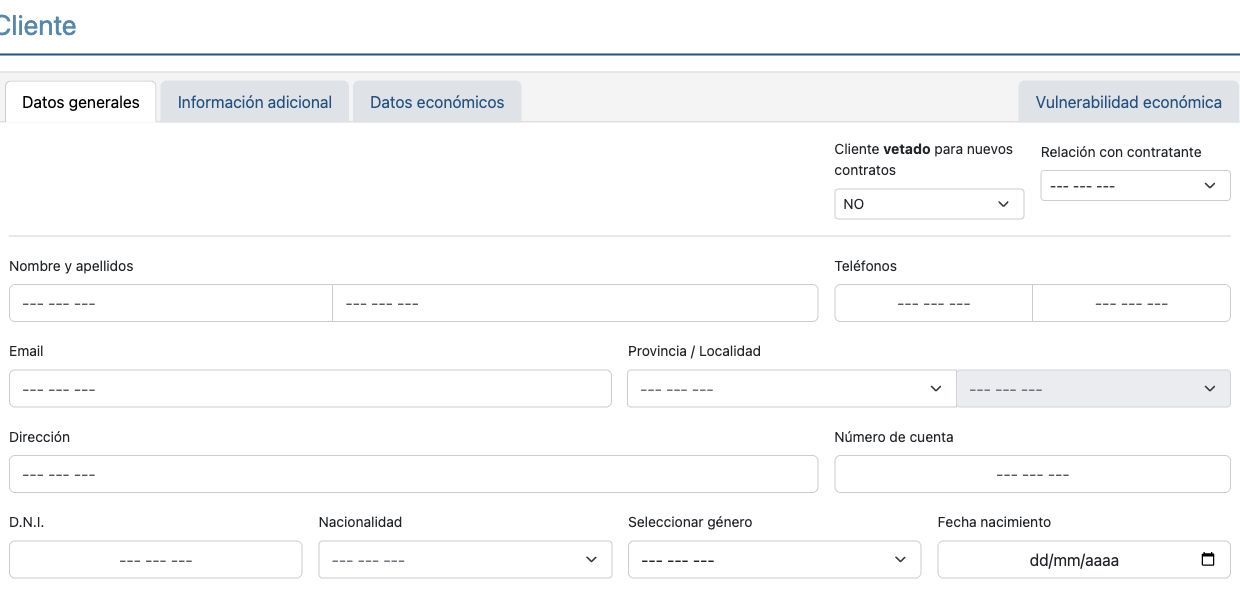The width and height of the screenshot is (1240, 597).
Task: Focus the Número de cuenta field
Action: click(1033, 474)
